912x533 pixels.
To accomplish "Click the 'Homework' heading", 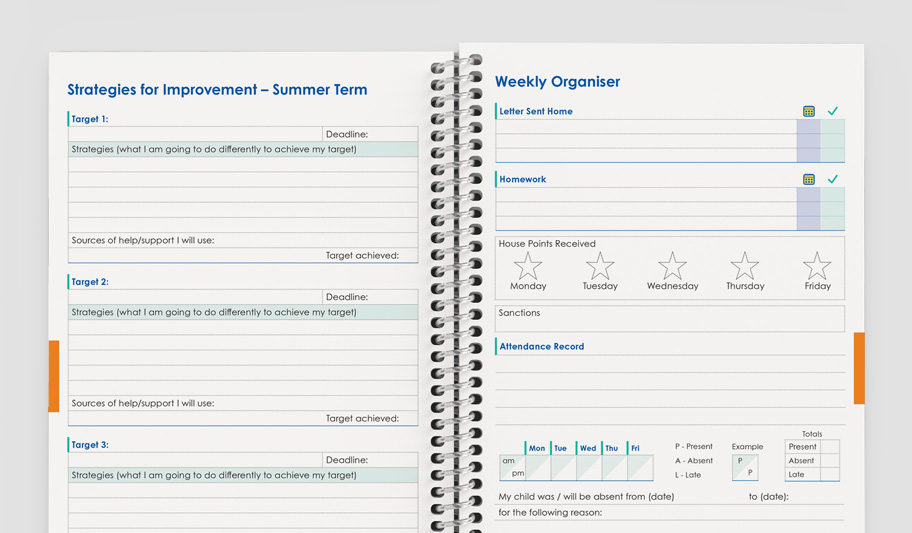I will [522, 179].
